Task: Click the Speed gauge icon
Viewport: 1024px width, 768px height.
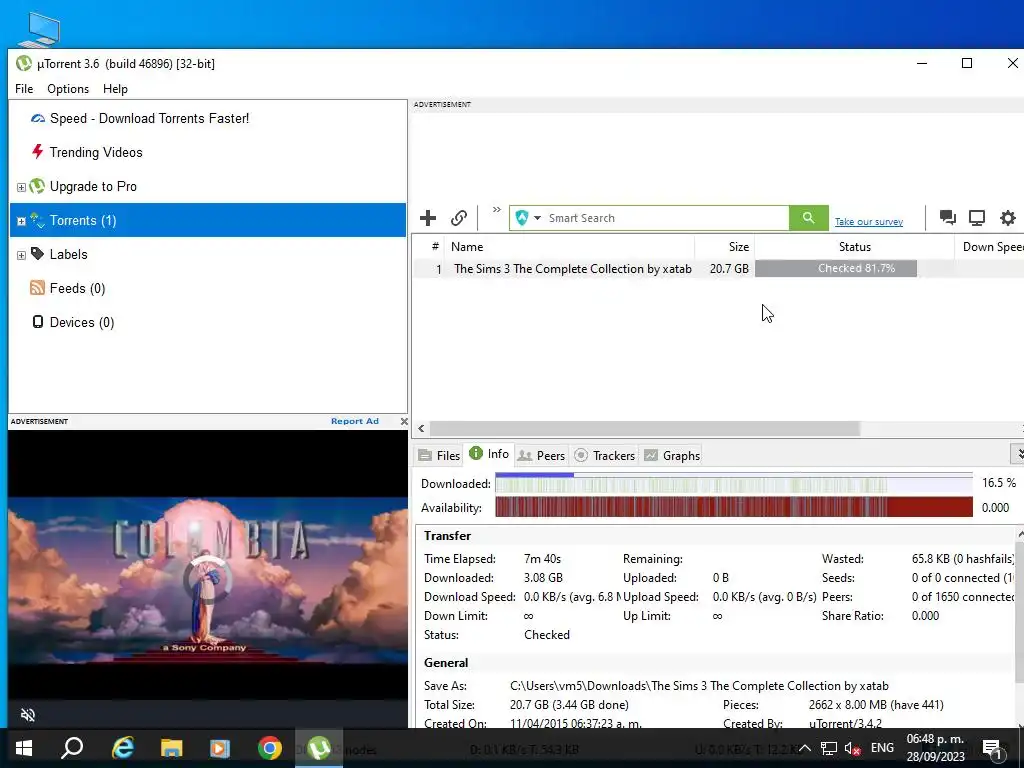Action: pyautogui.click(x=38, y=118)
